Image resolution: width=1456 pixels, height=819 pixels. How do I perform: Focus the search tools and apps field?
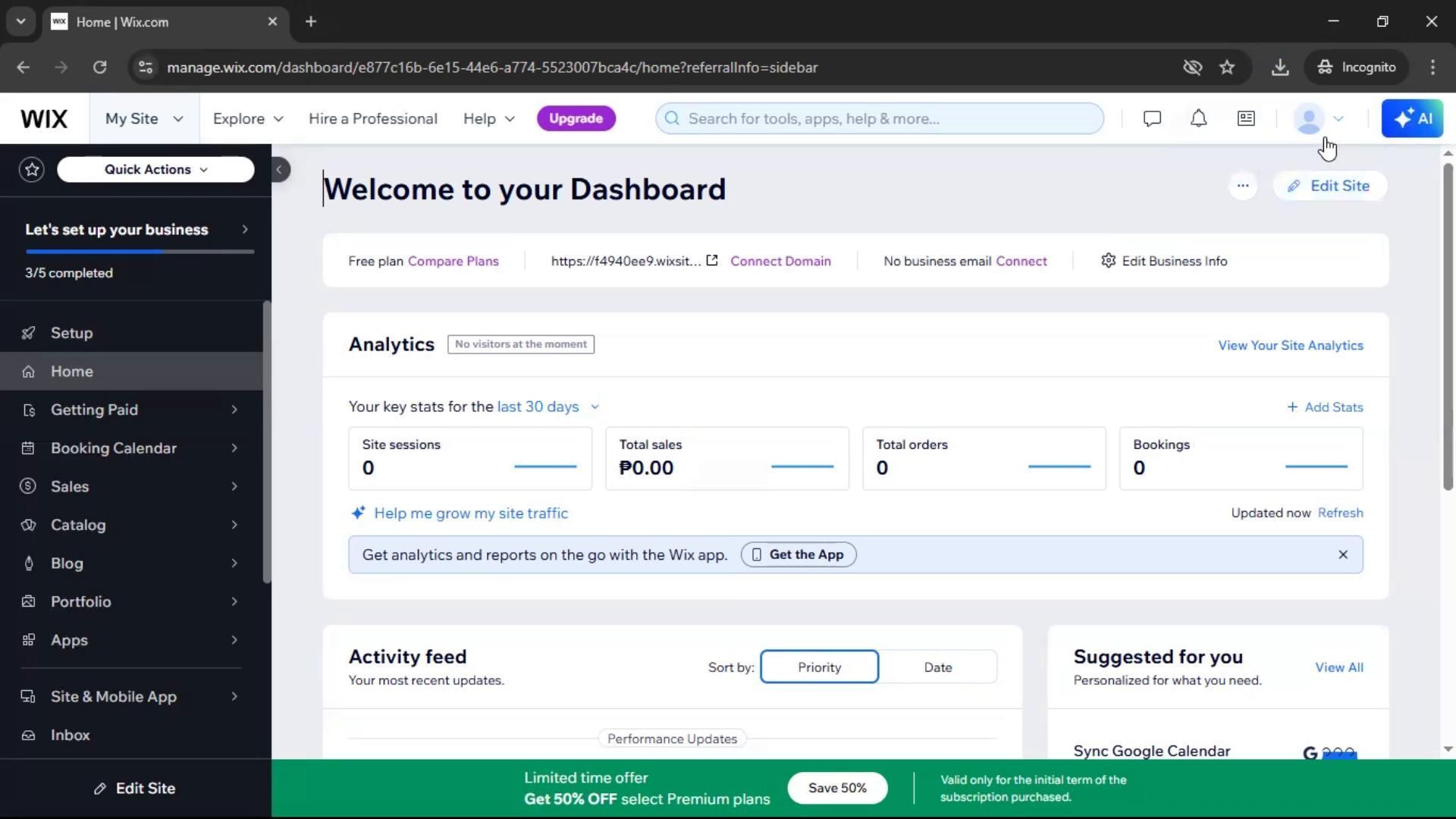(x=880, y=118)
